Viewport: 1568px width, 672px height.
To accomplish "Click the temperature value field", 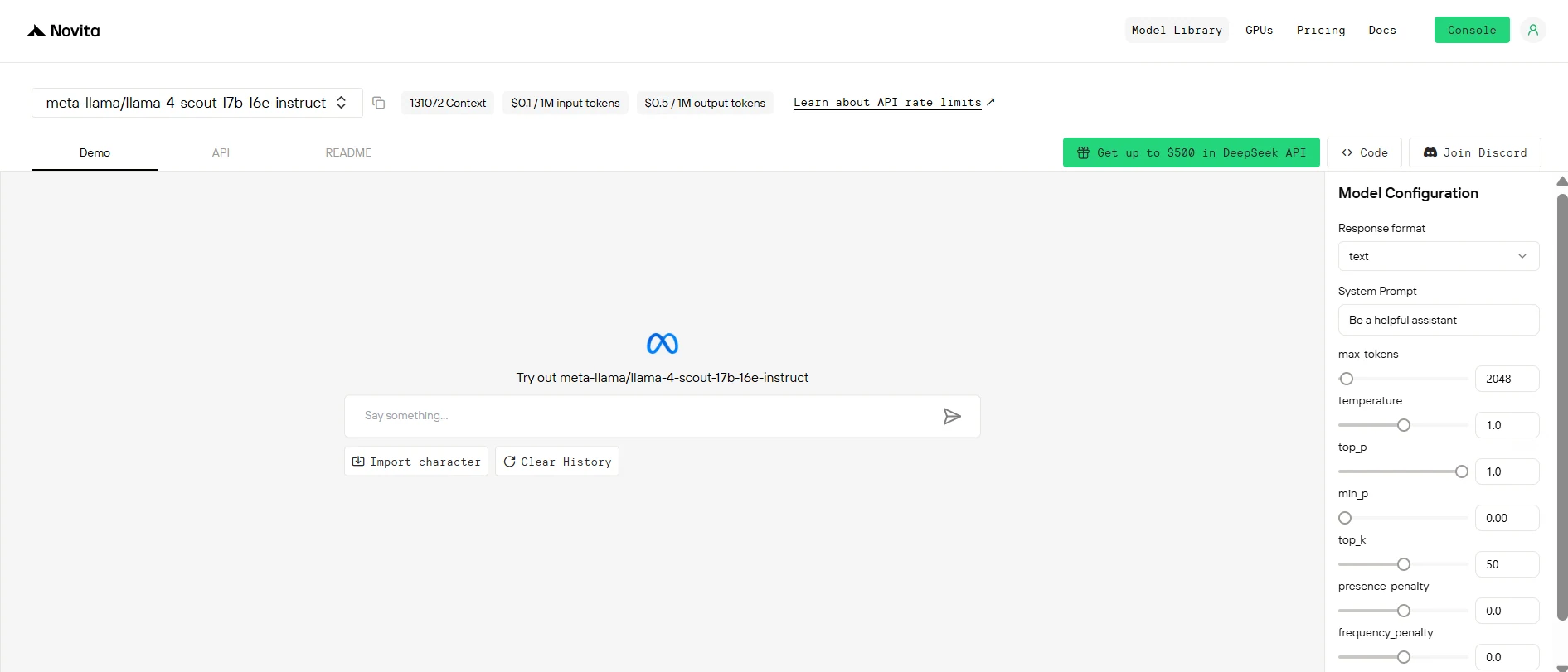I will [x=1507, y=425].
